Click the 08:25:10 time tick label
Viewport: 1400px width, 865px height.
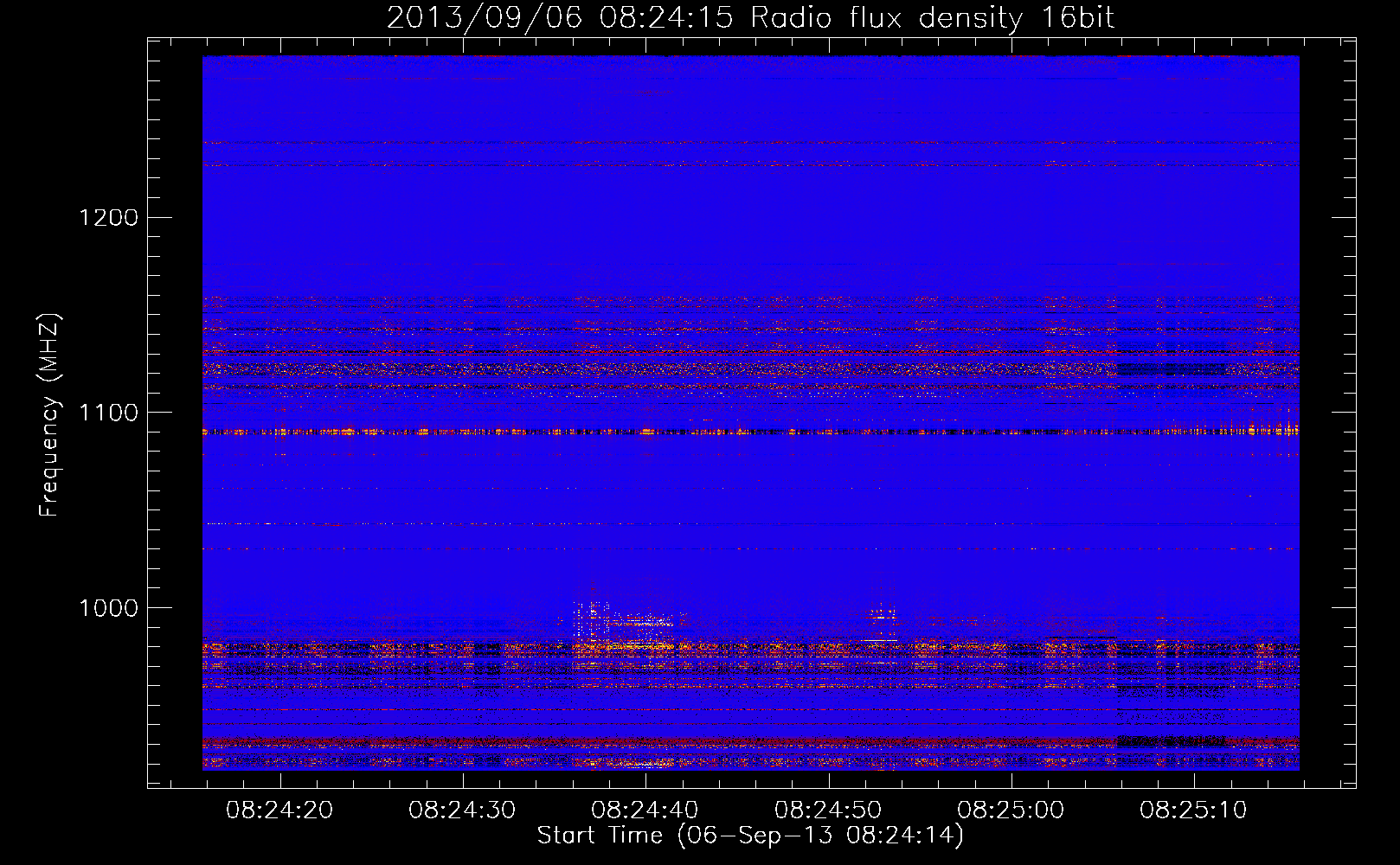[x=1193, y=811]
